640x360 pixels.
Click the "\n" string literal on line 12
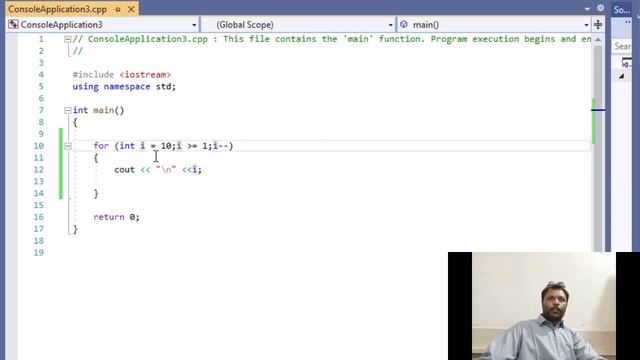(166, 169)
